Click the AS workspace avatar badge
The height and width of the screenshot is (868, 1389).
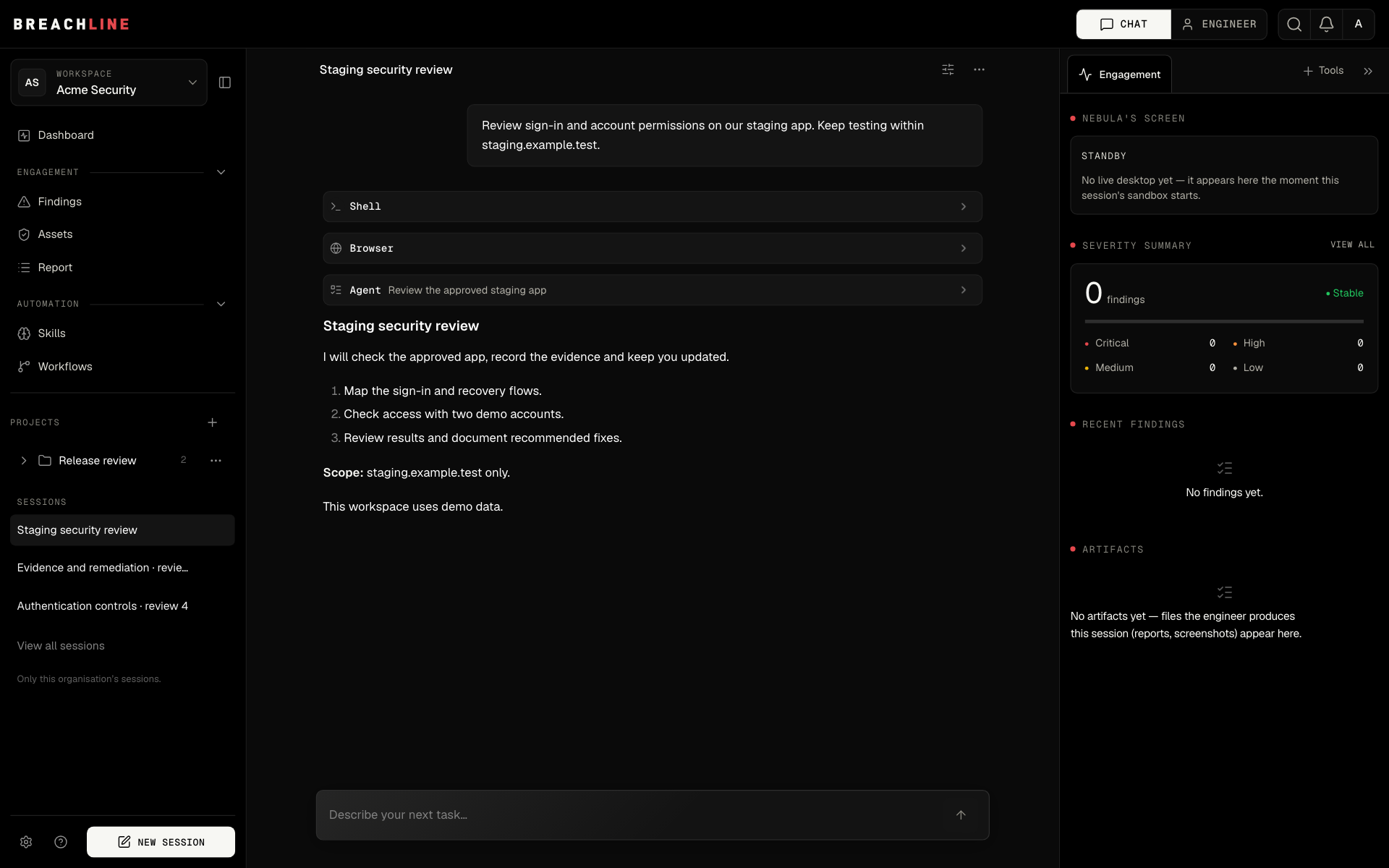pos(32,82)
